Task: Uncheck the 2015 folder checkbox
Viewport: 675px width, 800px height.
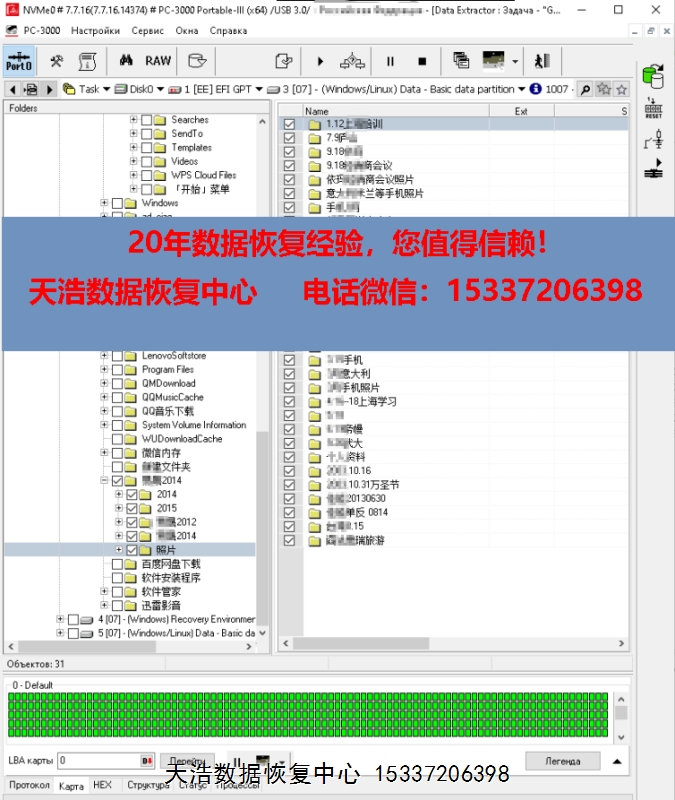Action: tap(132, 508)
